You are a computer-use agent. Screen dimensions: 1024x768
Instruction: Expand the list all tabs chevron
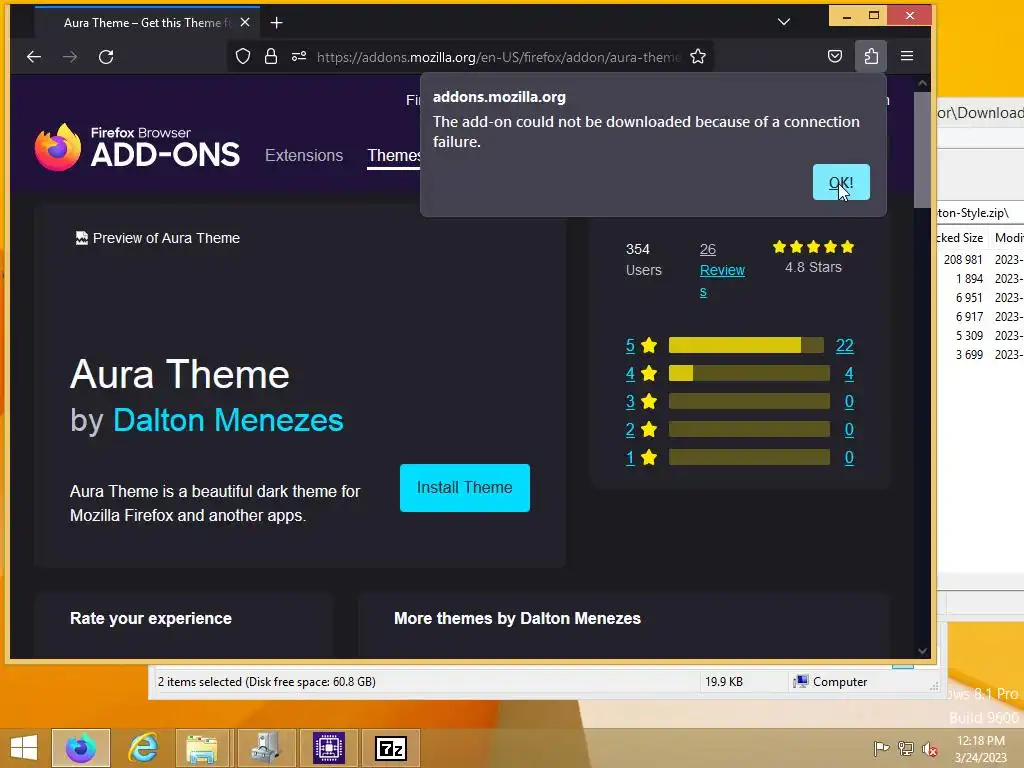[784, 22]
